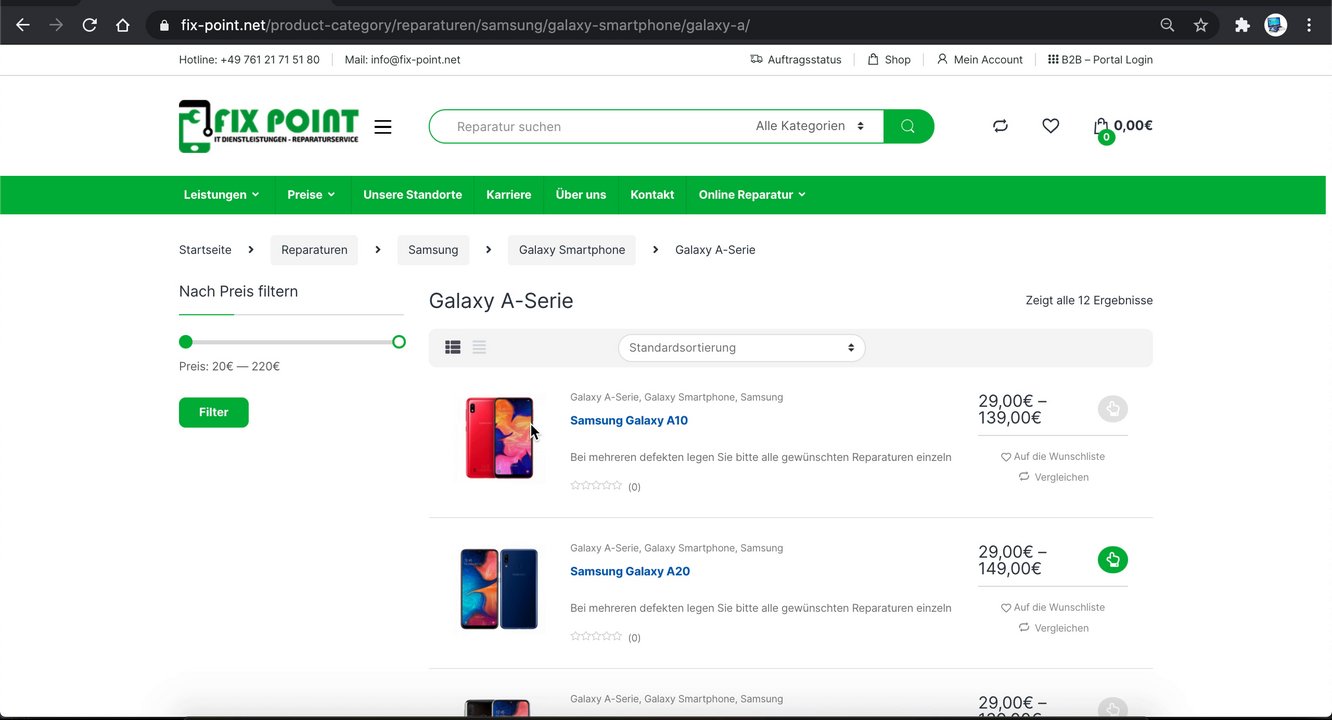Screen dimensions: 1332x720
Task: Grab the minimum price slider handle
Action: 186,342
